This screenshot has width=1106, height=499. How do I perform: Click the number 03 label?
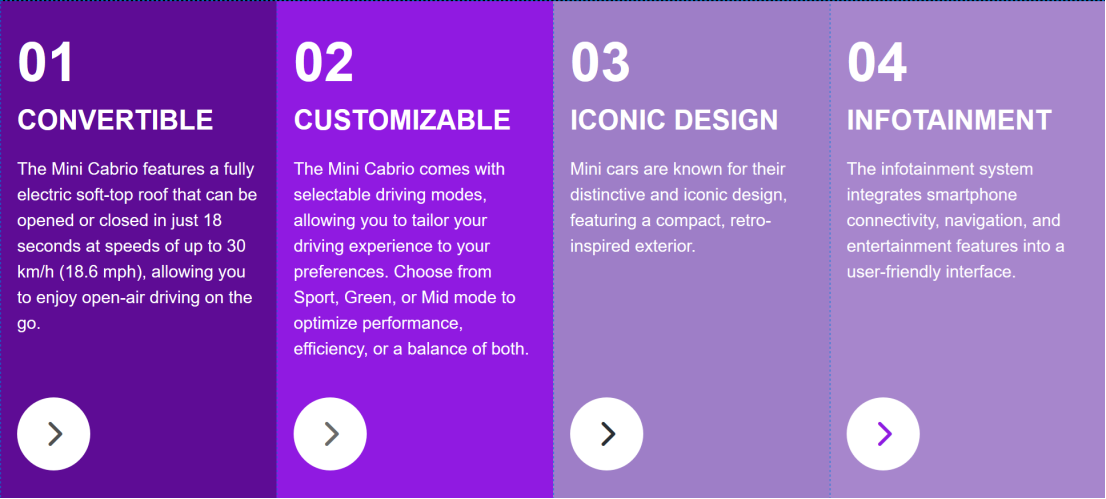[x=600, y=63]
